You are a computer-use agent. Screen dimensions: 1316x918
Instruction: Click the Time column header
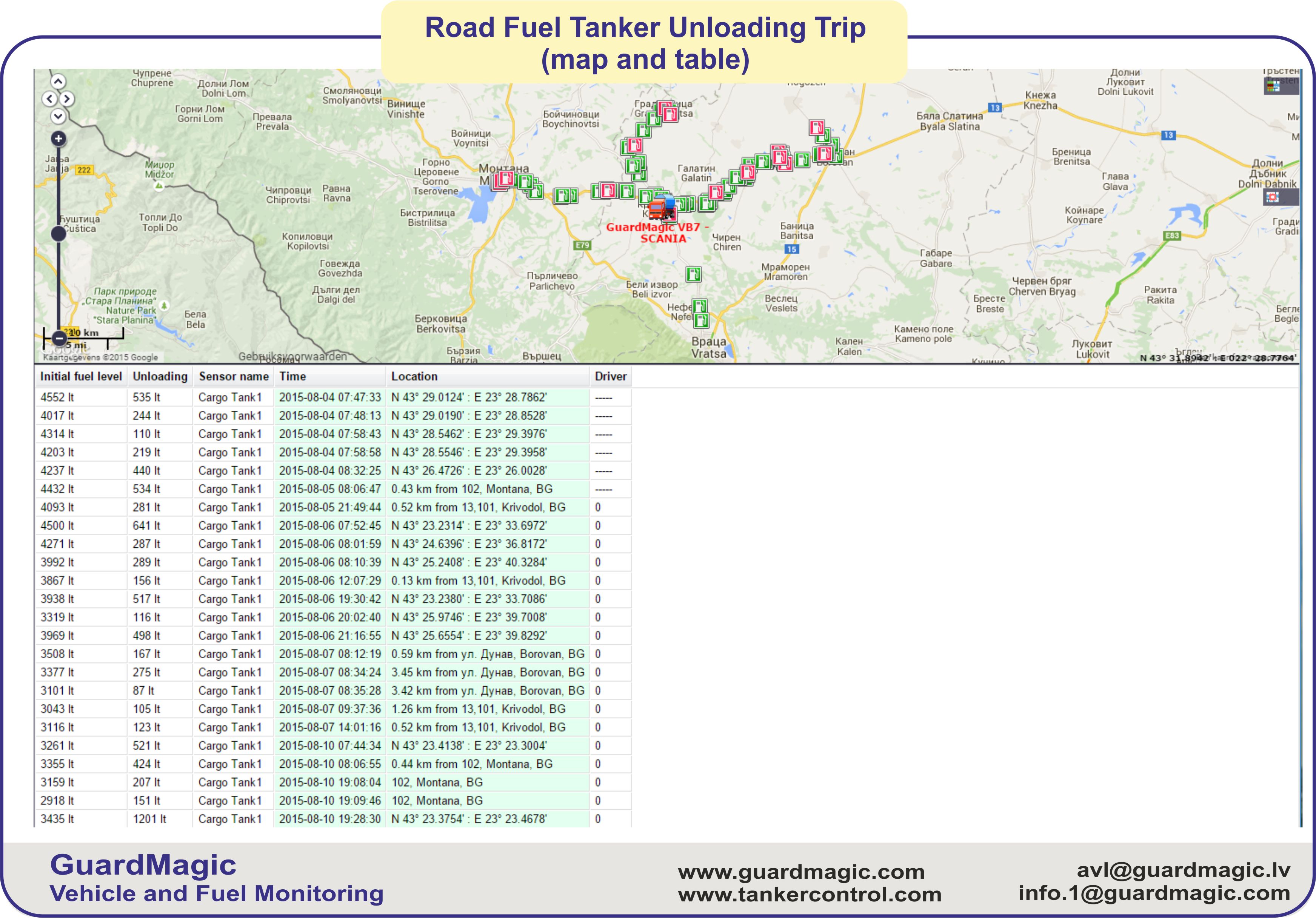pyautogui.click(x=293, y=376)
